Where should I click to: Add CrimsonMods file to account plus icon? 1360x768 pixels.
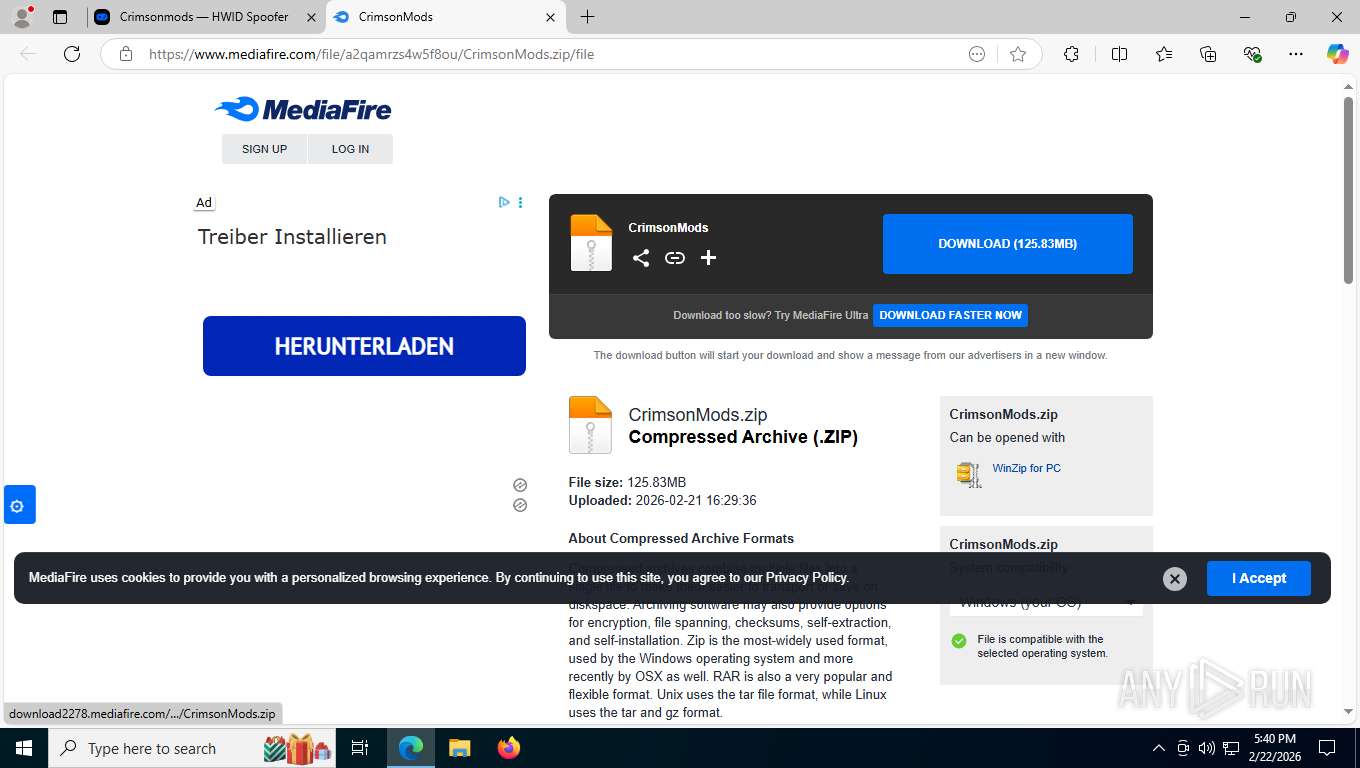point(708,258)
